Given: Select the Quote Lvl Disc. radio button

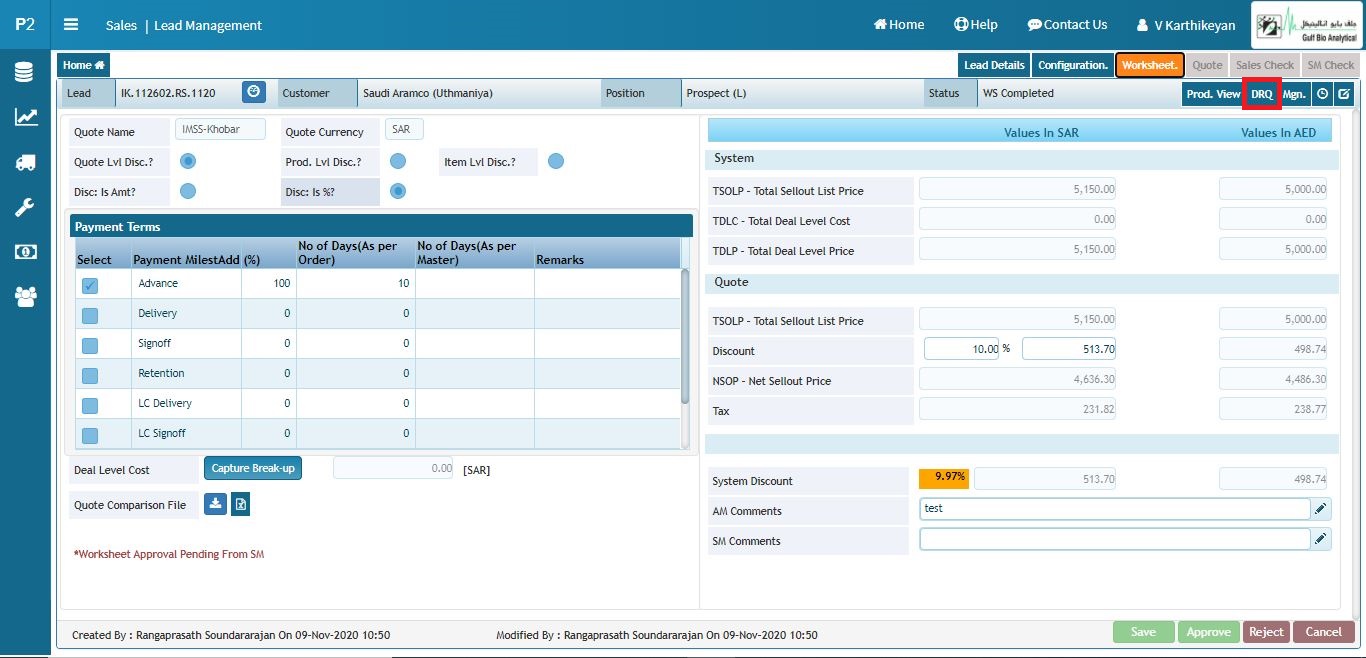Looking at the screenshot, I should [188, 161].
